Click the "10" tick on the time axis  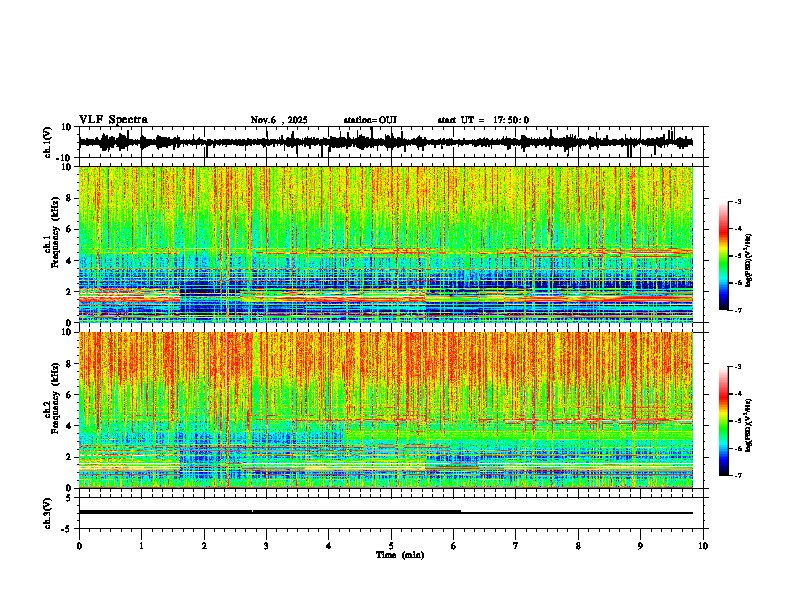[x=703, y=546]
